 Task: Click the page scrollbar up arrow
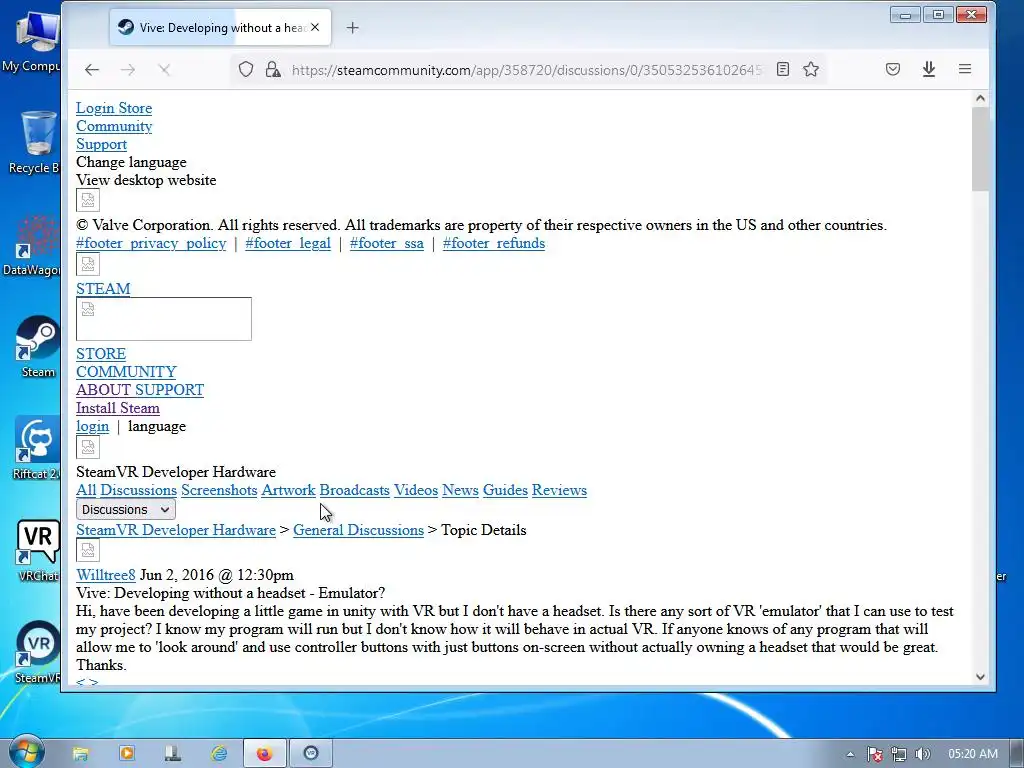pyautogui.click(x=980, y=98)
